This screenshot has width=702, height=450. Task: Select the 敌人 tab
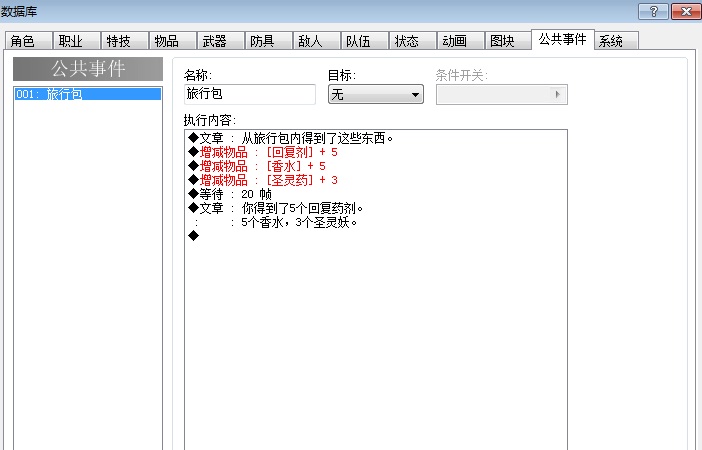(317, 41)
